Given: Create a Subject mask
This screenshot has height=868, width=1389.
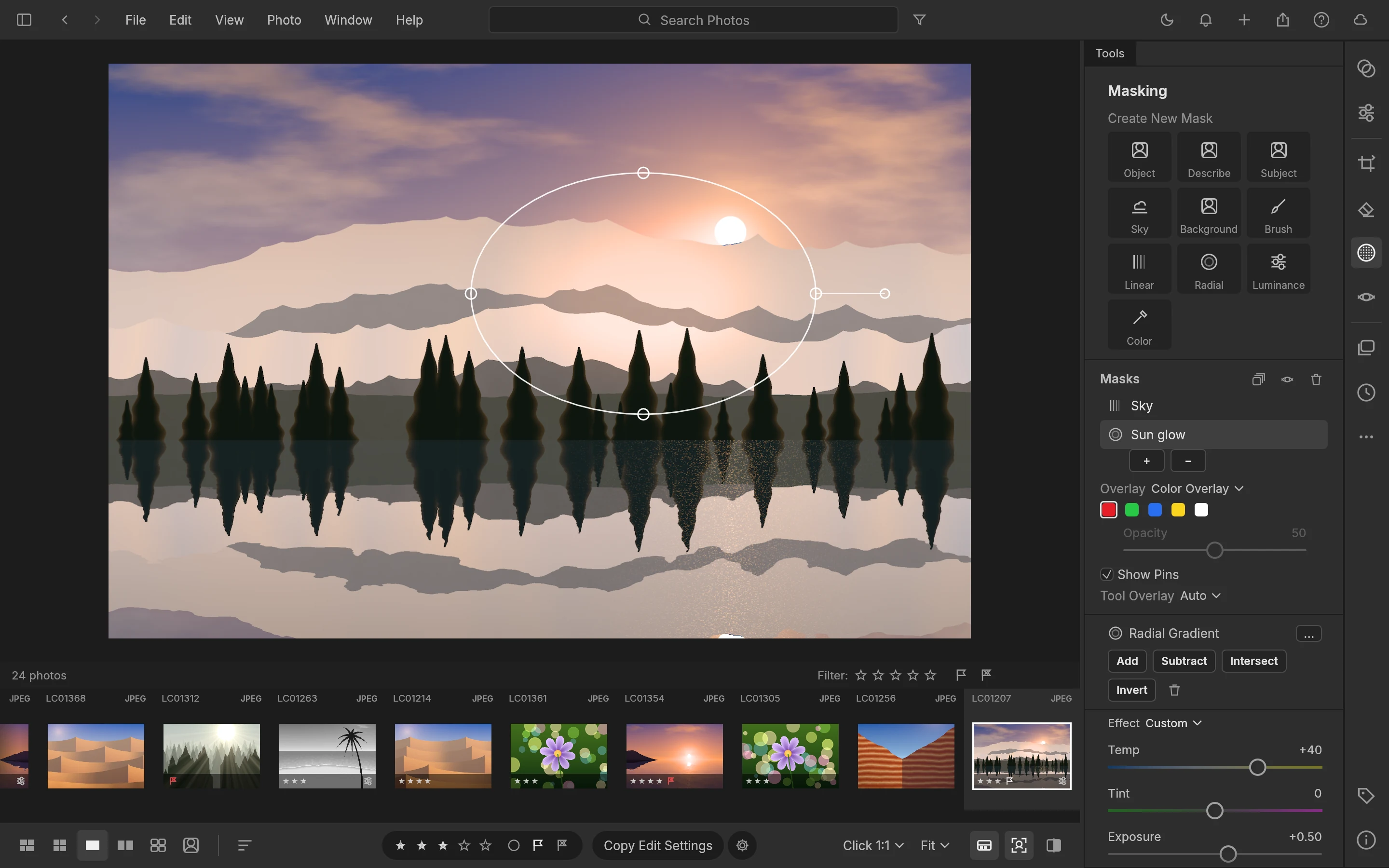Looking at the screenshot, I should [x=1278, y=157].
